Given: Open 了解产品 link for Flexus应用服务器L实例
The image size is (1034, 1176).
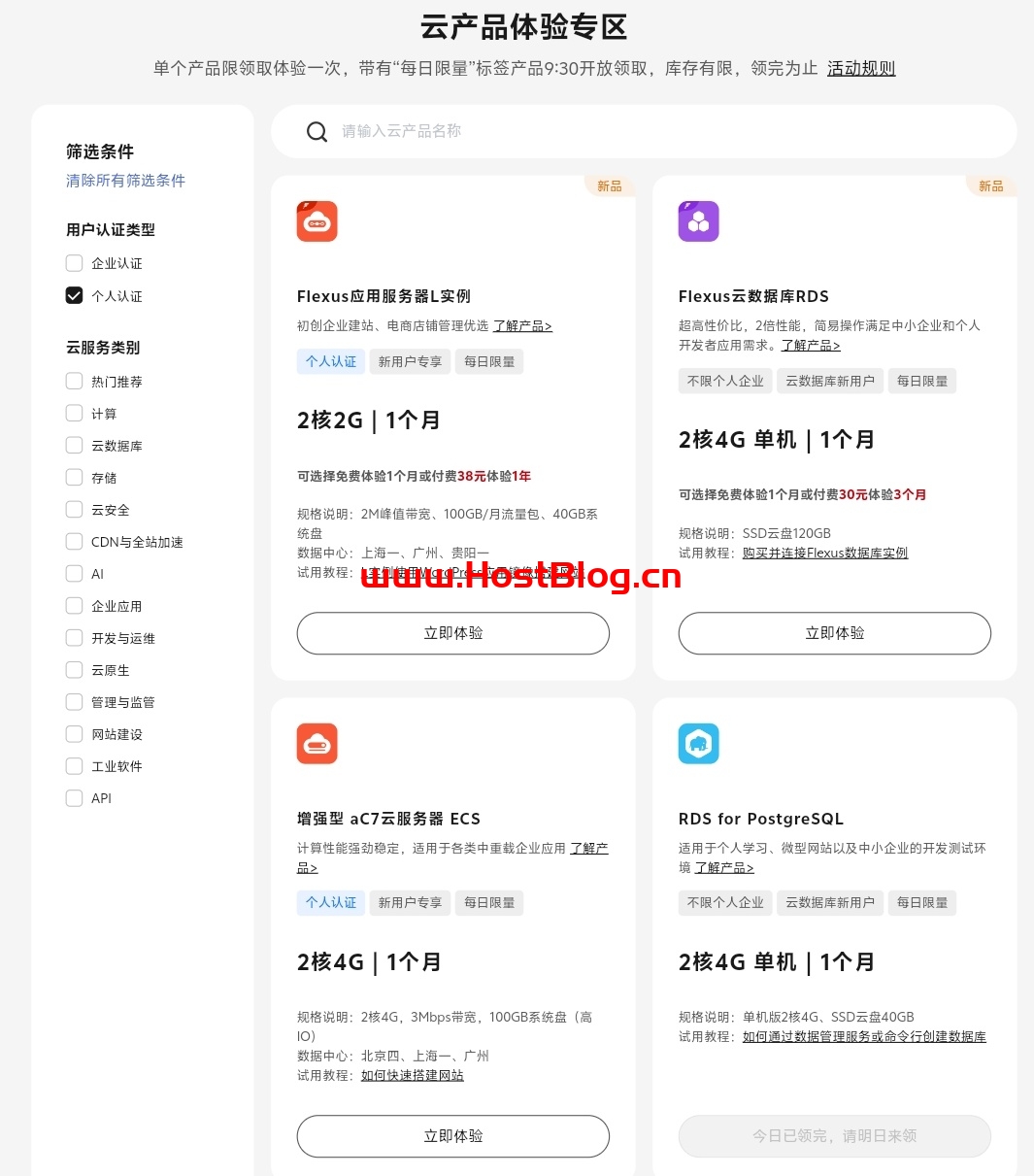Looking at the screenshot, I should click(x=522, y=326).
